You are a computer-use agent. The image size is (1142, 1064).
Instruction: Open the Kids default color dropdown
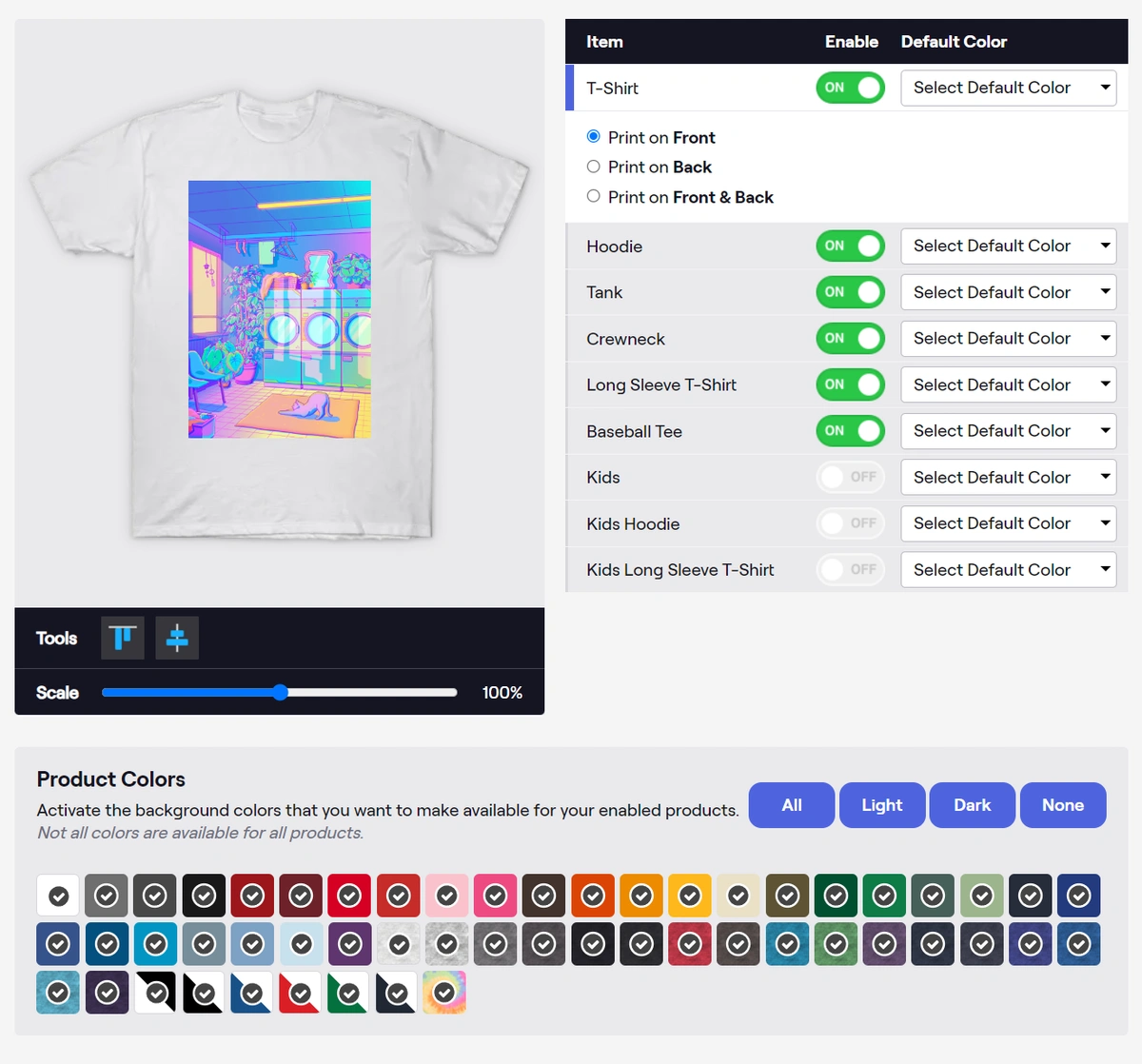tap(1009, 477)
